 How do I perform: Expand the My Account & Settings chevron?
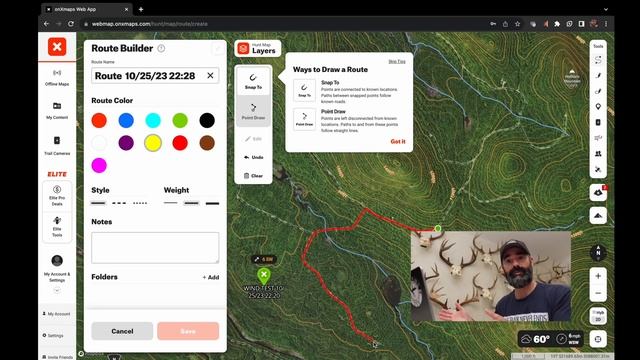[57, 290]
